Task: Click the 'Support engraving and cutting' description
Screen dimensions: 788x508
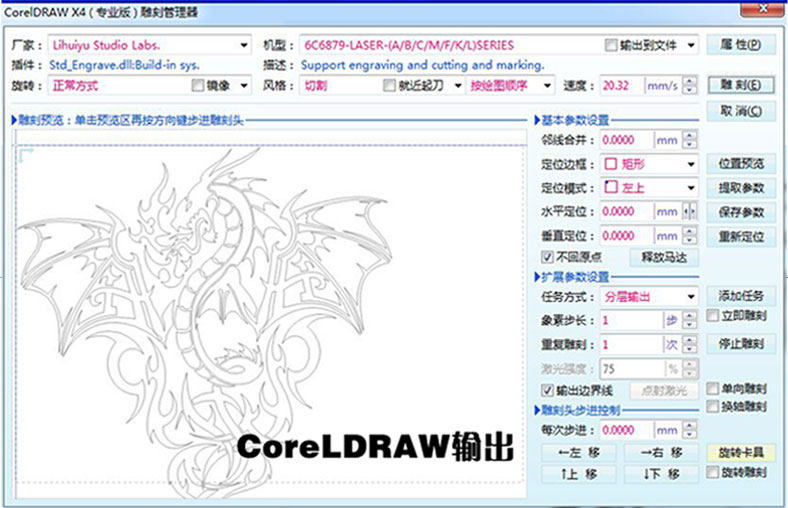Action: pos(422,65)
